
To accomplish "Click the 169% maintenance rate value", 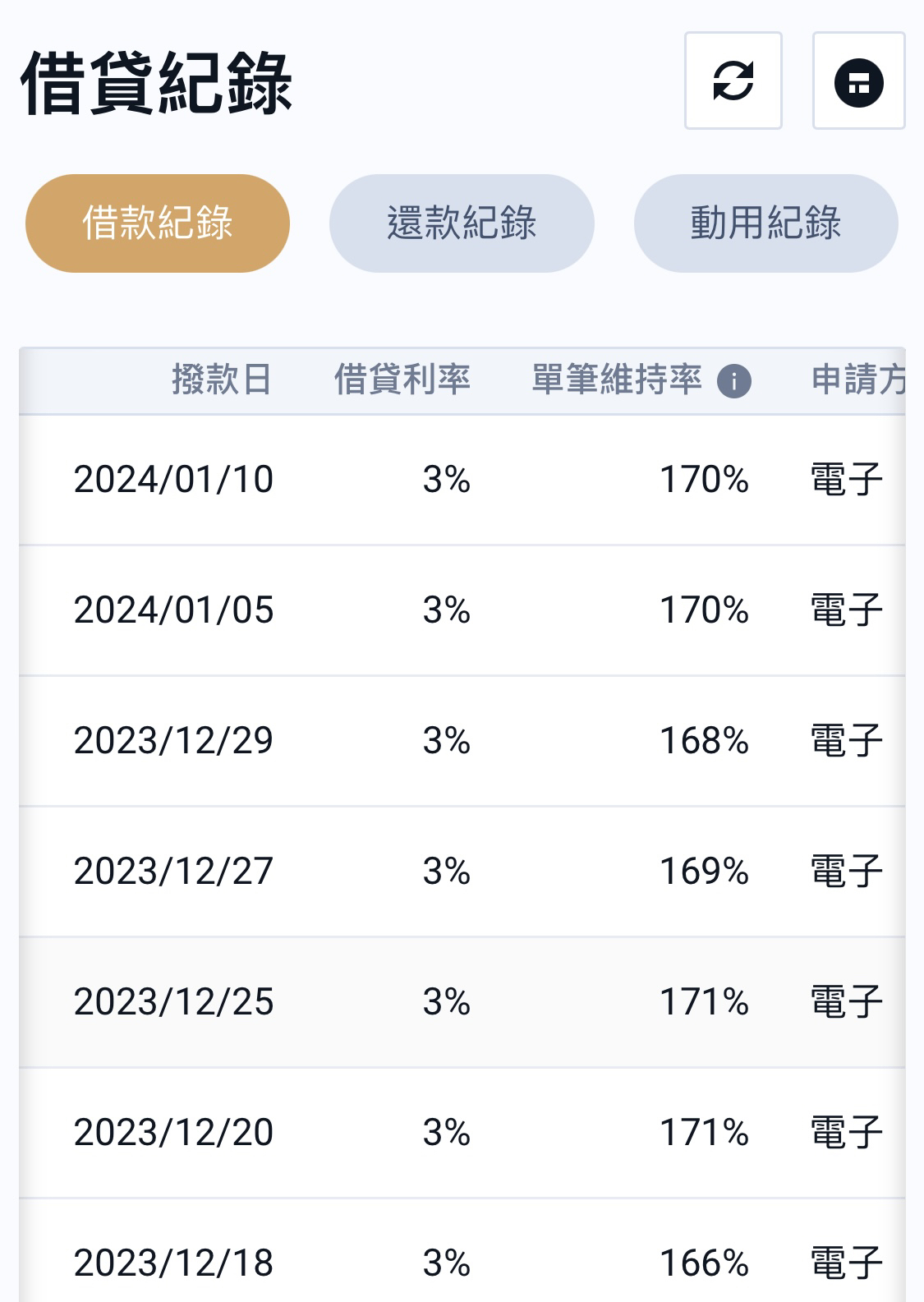I will (x=705, y=872).
